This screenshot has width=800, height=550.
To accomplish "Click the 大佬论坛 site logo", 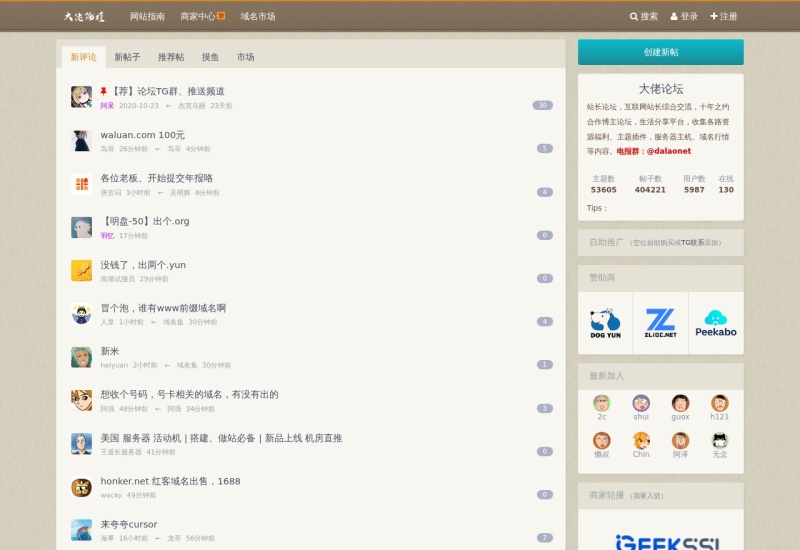I will coord(84,17).
